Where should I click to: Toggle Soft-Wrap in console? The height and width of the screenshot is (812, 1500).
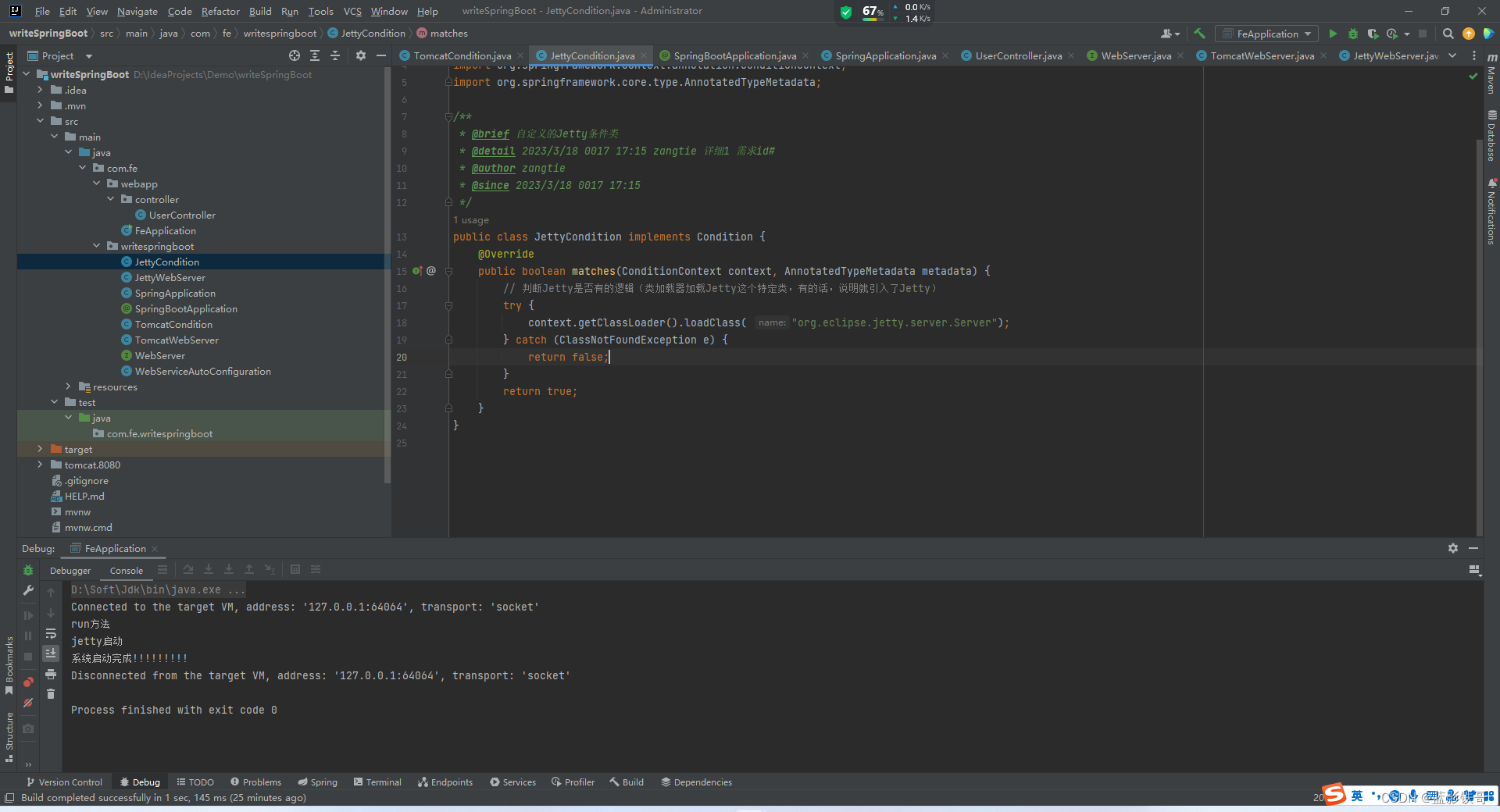[x=51, y=633]
